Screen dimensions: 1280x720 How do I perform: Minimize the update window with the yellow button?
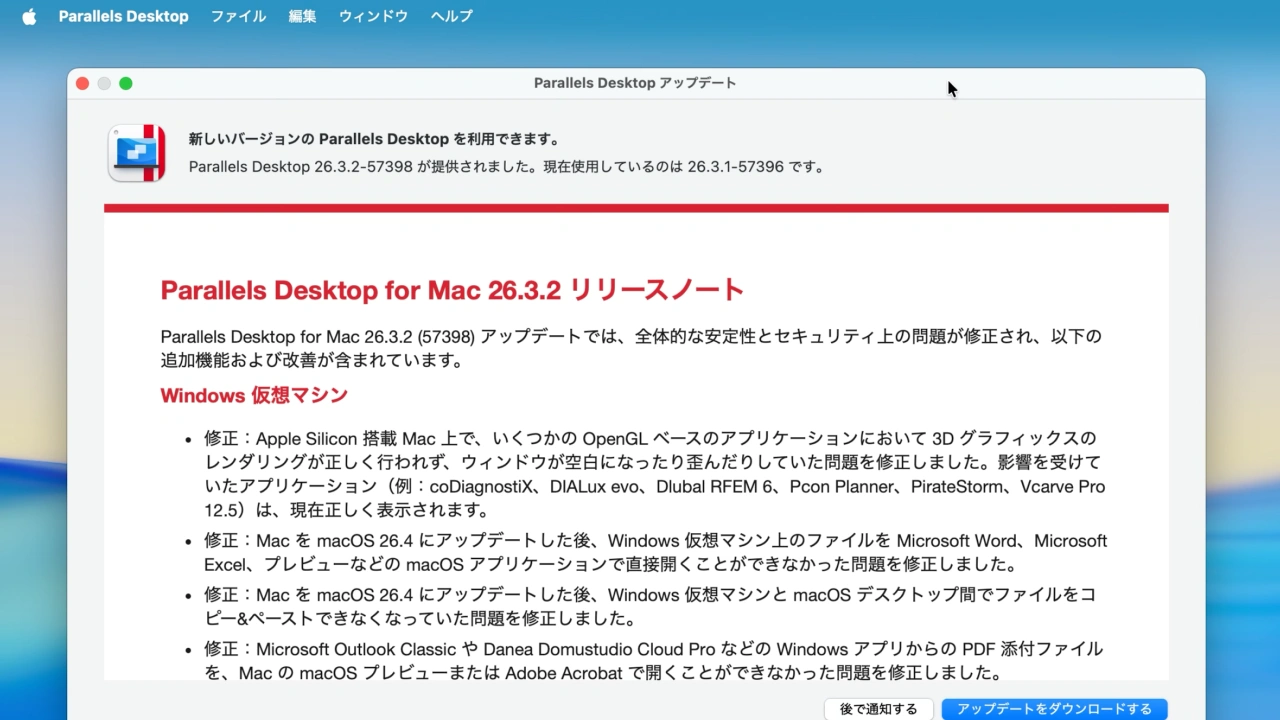[x=104, y=83]
